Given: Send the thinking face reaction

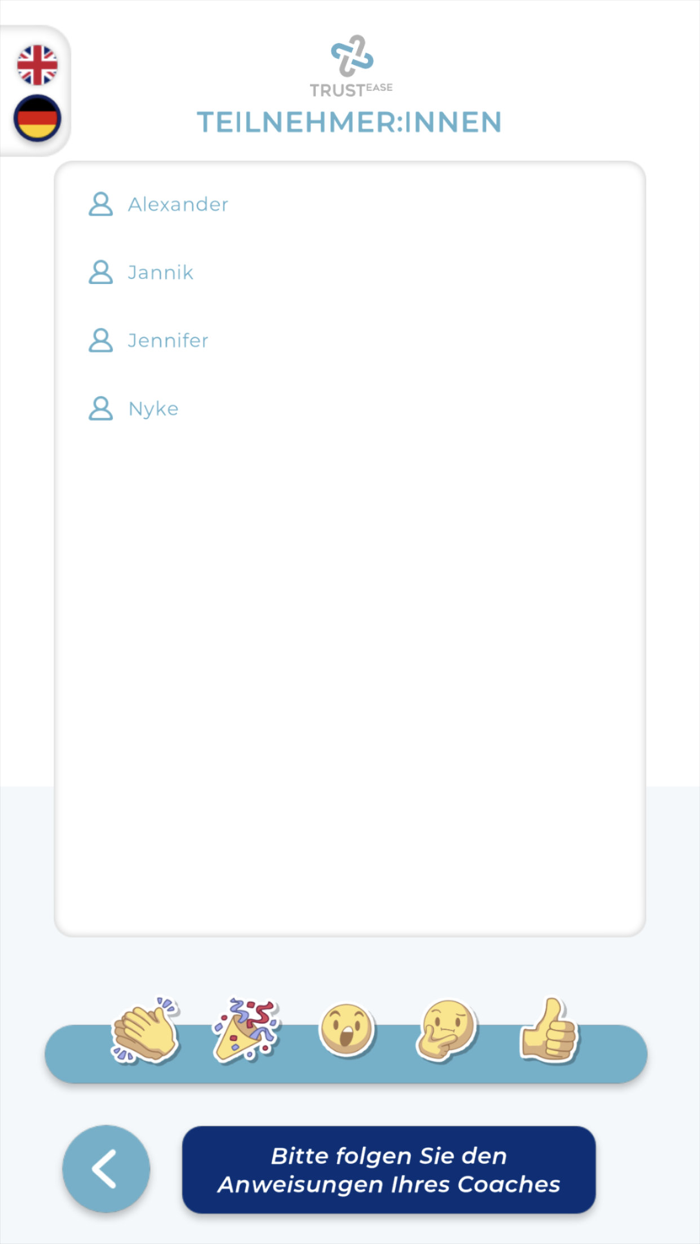Looking at the screenshot, I should coord(446,1030).
